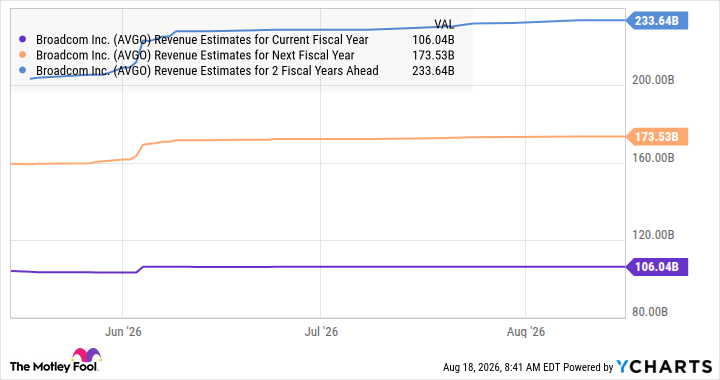This screenshot has height=380, width=720.
Task: Click The Motley Fool logo
Action: pyautogui.click(x=55, y=361)
